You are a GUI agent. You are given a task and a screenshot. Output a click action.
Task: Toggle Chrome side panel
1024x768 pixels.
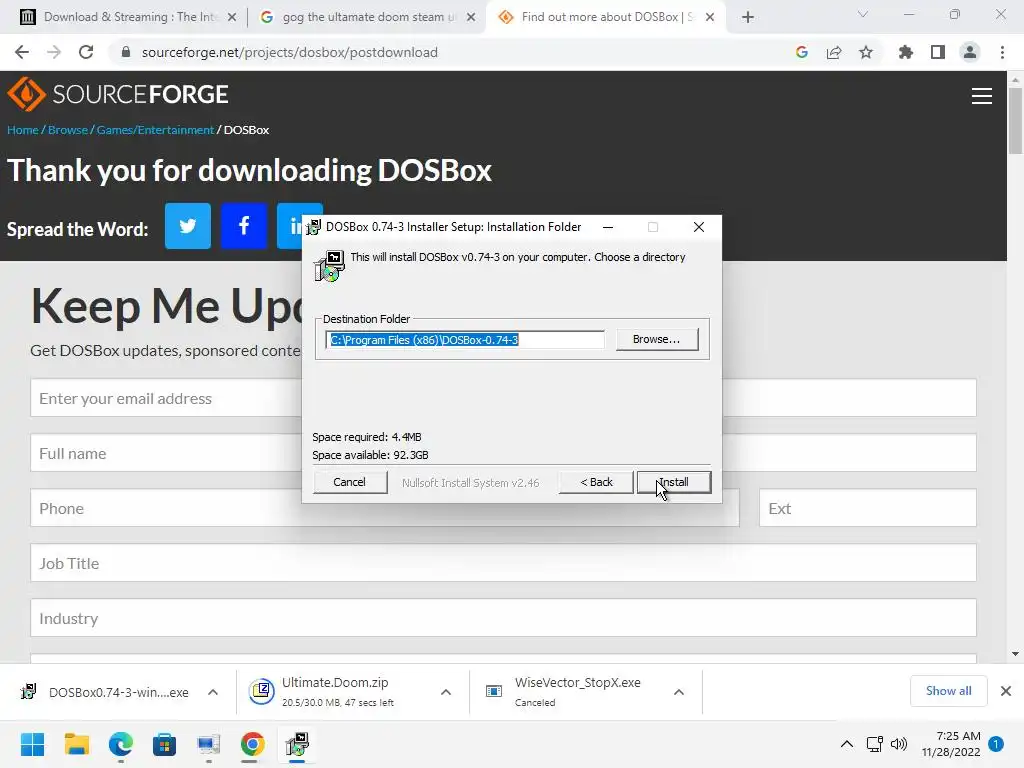pyautogui.click(x=938, y=52)
